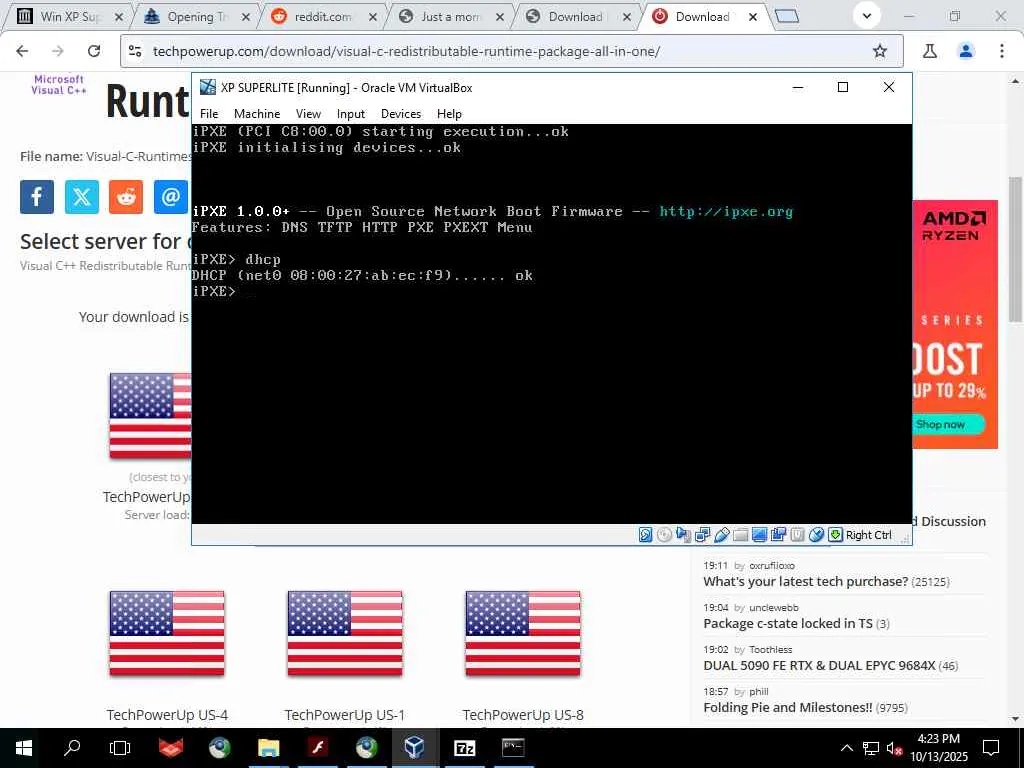Click the recording indicator in VirtualBox status bar

tap(778, 535)
